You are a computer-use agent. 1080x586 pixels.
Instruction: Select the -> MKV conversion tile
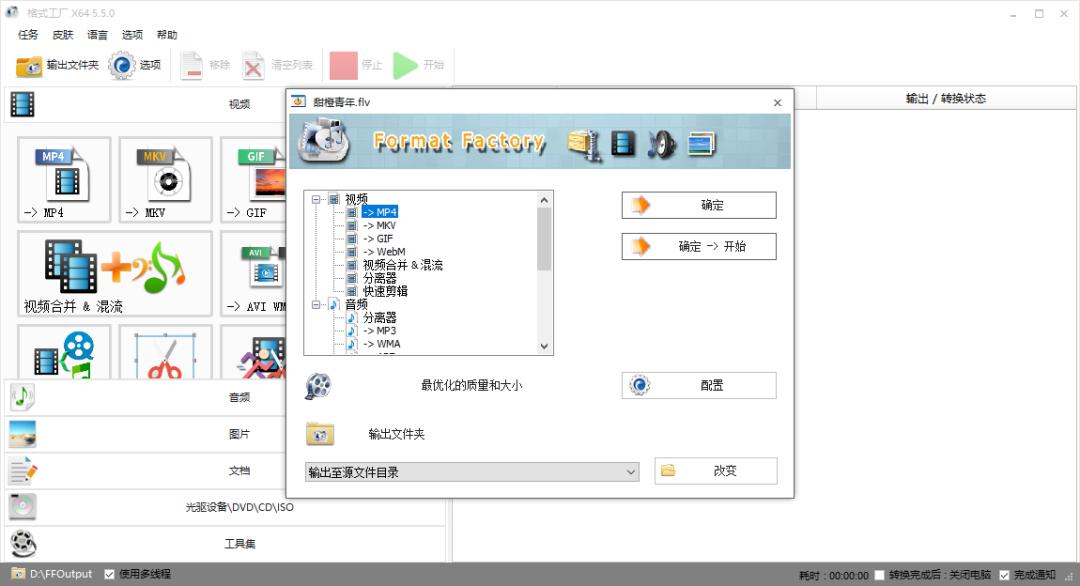pos(165,180)
